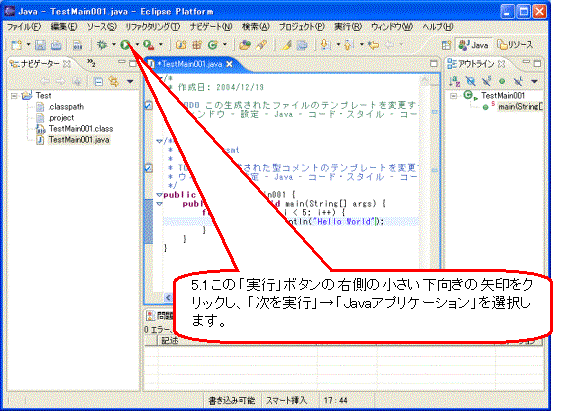Viewport: 565px width, 411px height.
Task: Click Link with Editor in Navigator
Action: (114, 82)
